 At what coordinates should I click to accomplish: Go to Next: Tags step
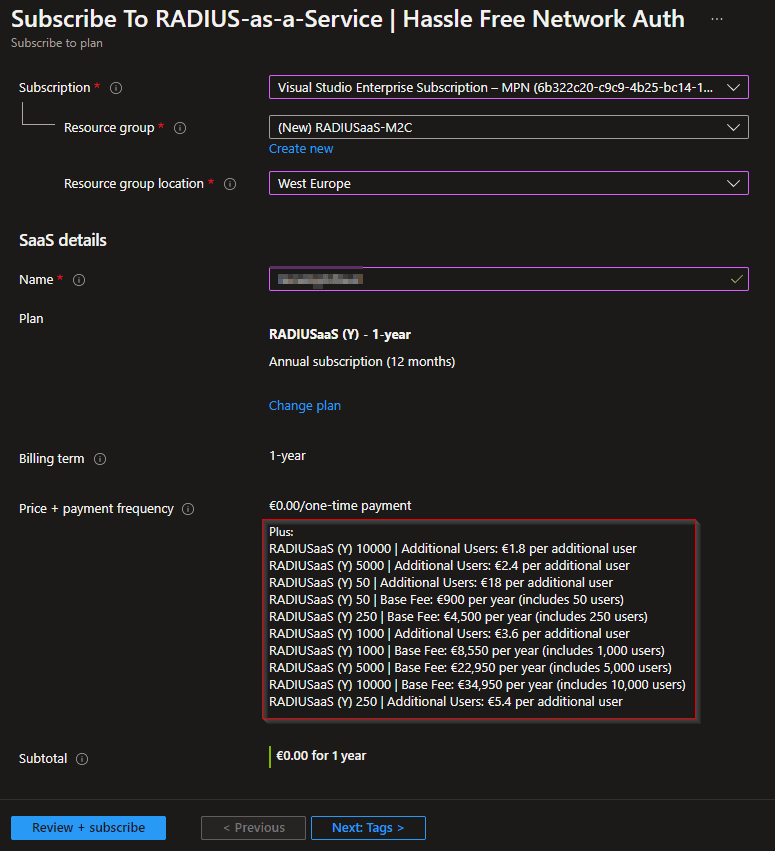[x=368, y=828]
